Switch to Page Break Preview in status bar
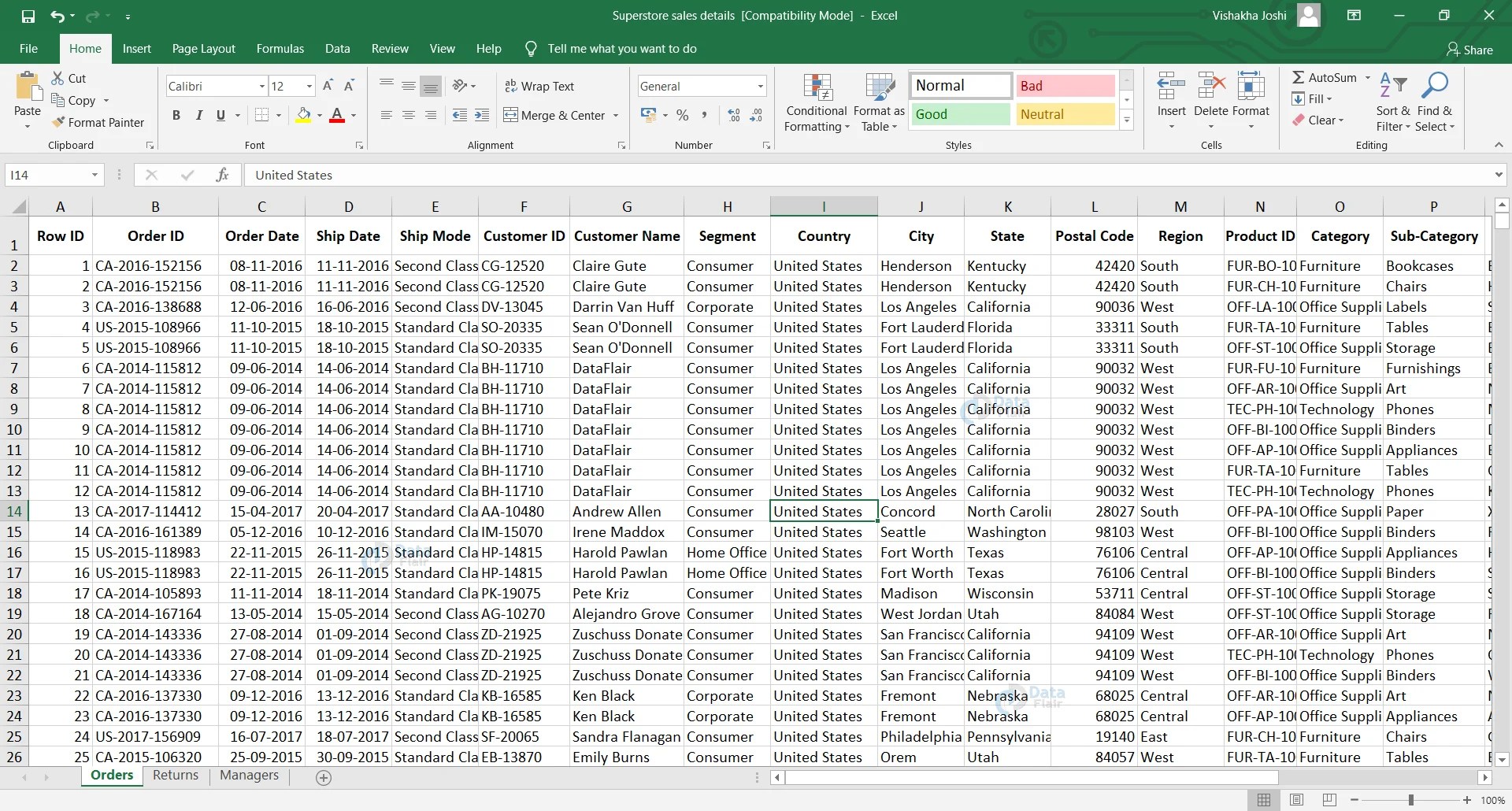 pyautogui.click(x=1329, y=800)
